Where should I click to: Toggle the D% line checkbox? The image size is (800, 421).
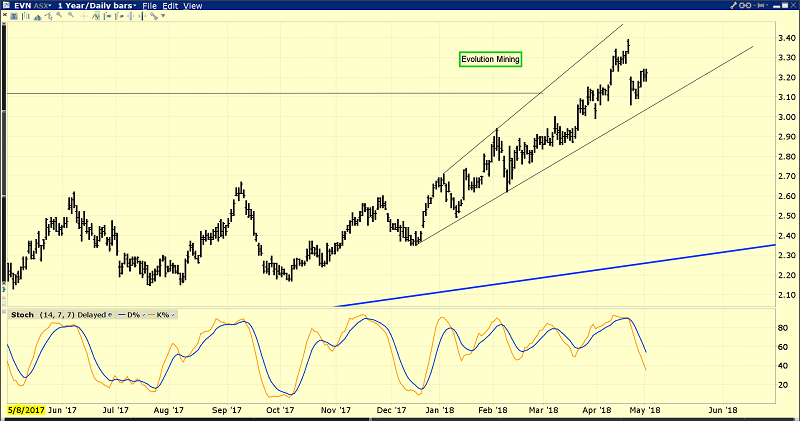pyautogui.click(x=144, y=315)
